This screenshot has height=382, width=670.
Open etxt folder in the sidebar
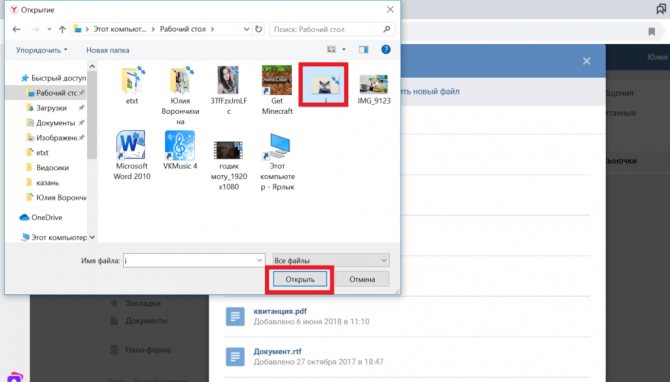(38, 153)
